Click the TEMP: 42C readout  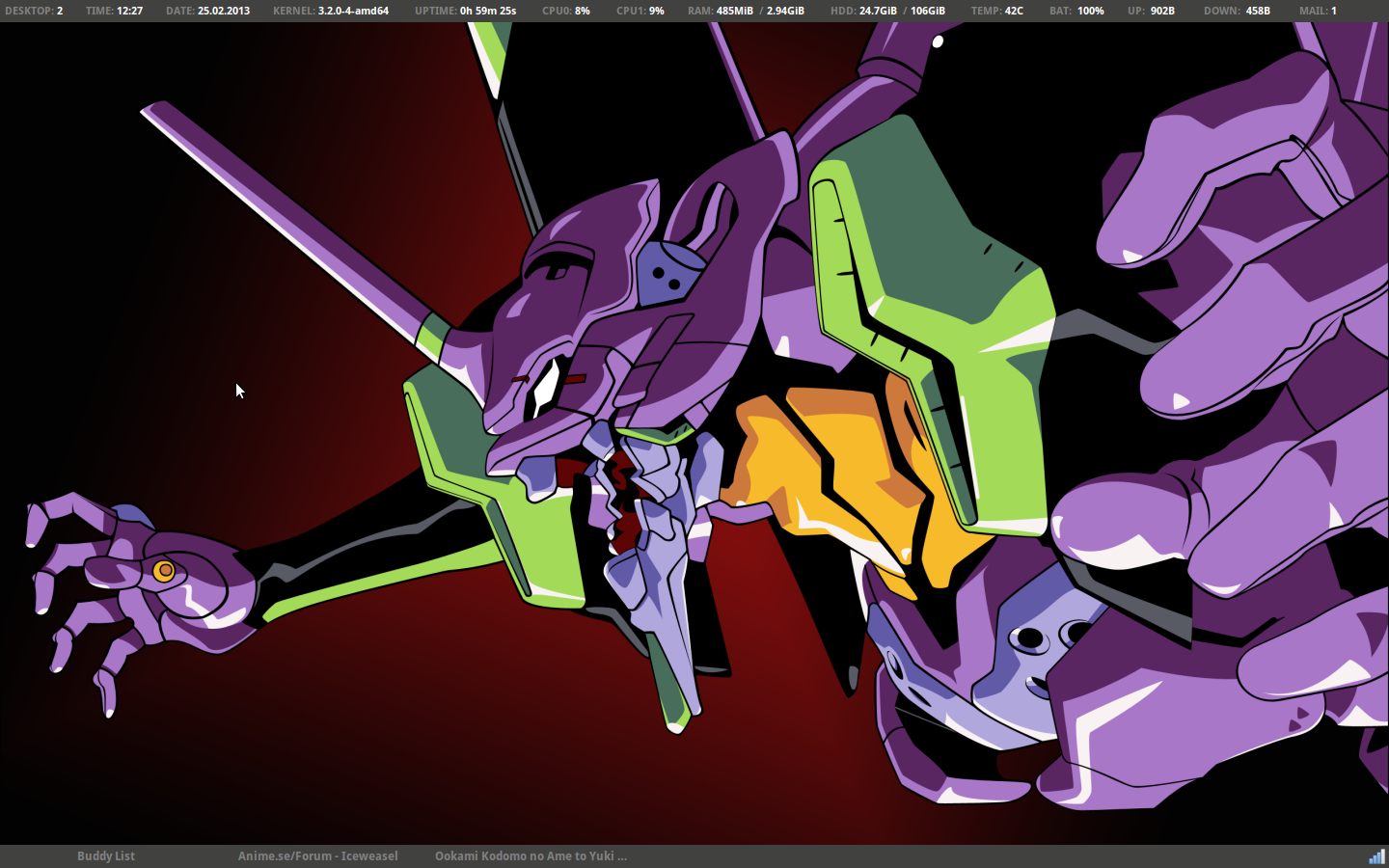click(997, 11)
